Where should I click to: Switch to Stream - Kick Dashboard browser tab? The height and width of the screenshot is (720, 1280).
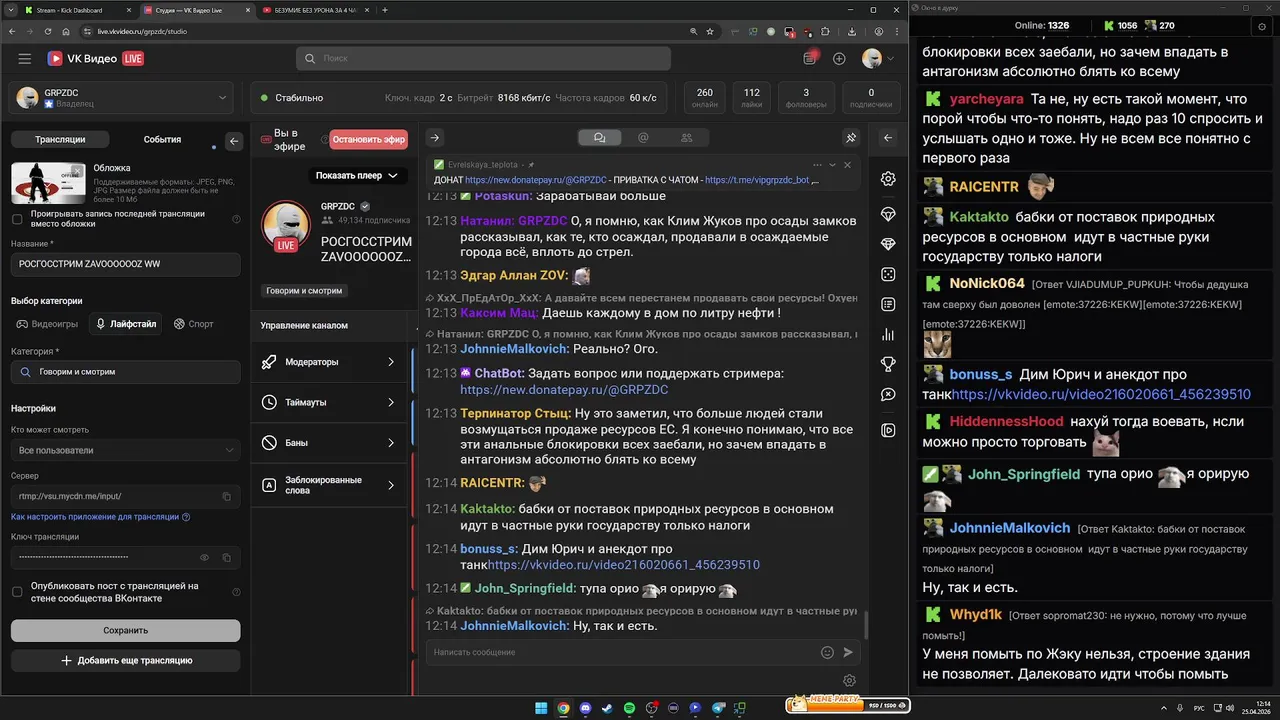coord(77,10)
